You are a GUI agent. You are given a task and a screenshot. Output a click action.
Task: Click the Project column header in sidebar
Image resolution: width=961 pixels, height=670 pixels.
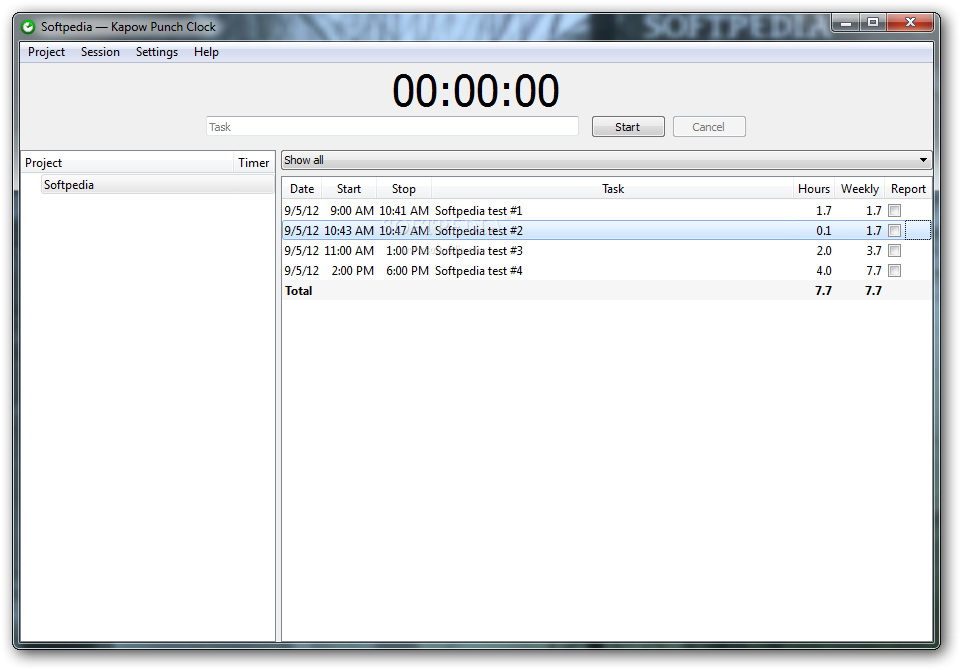pyautogui.click(x=127, y=162)
